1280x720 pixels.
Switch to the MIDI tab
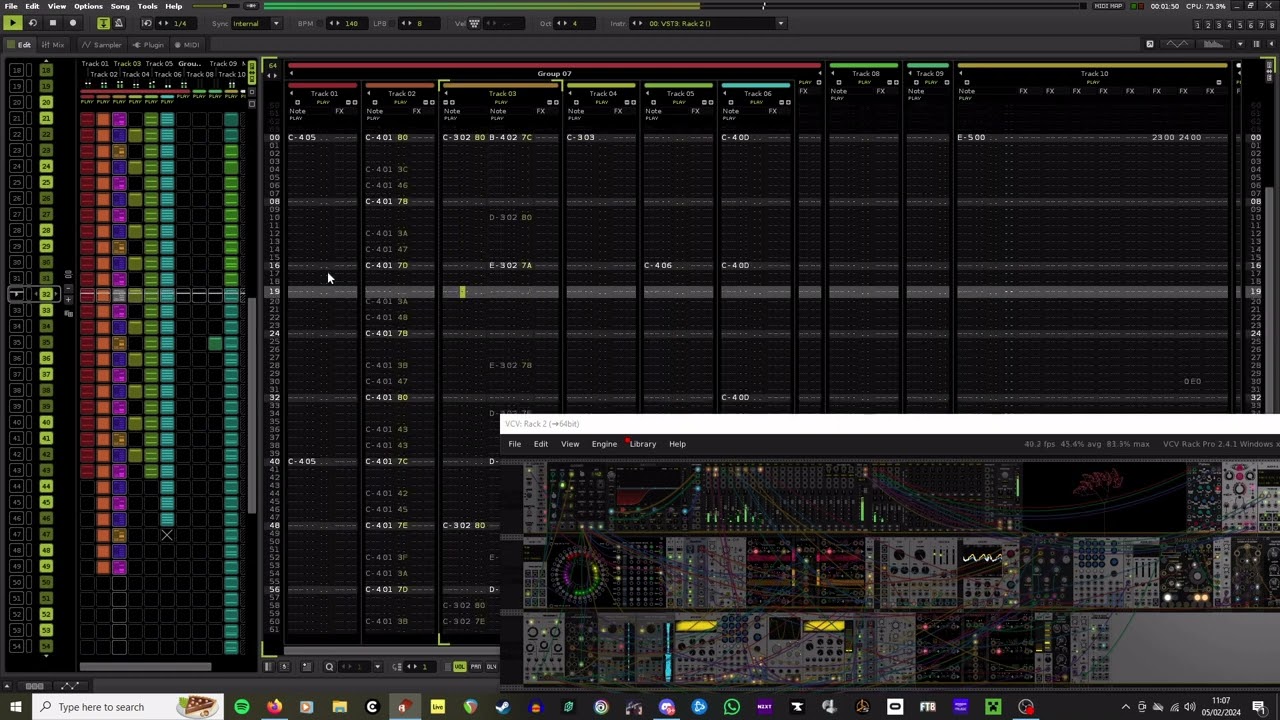[x=187, y=44]
